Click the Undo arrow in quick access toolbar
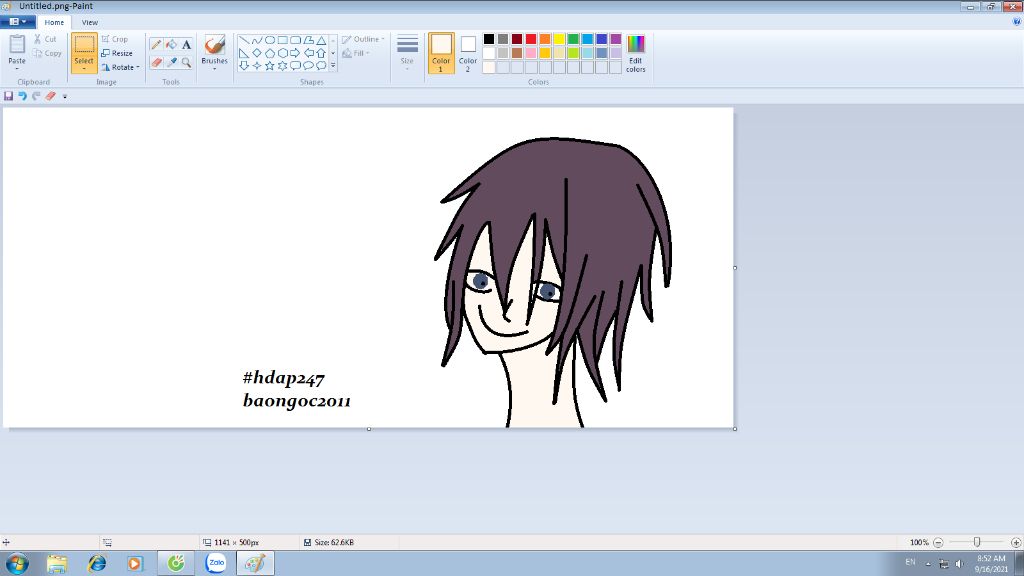Screen dimensions: 1024x576 point(22,96)
